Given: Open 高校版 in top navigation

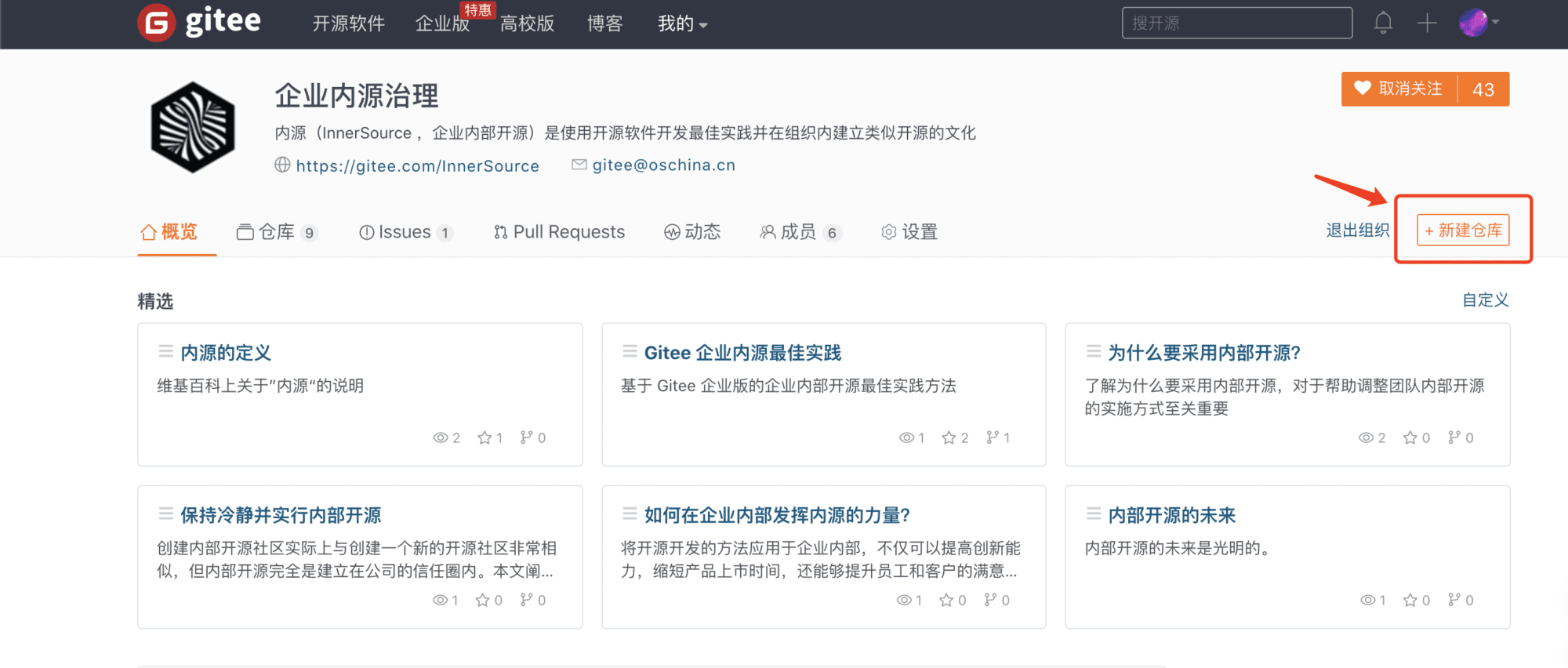Looking at the screenshot, I should coord(527,24).
